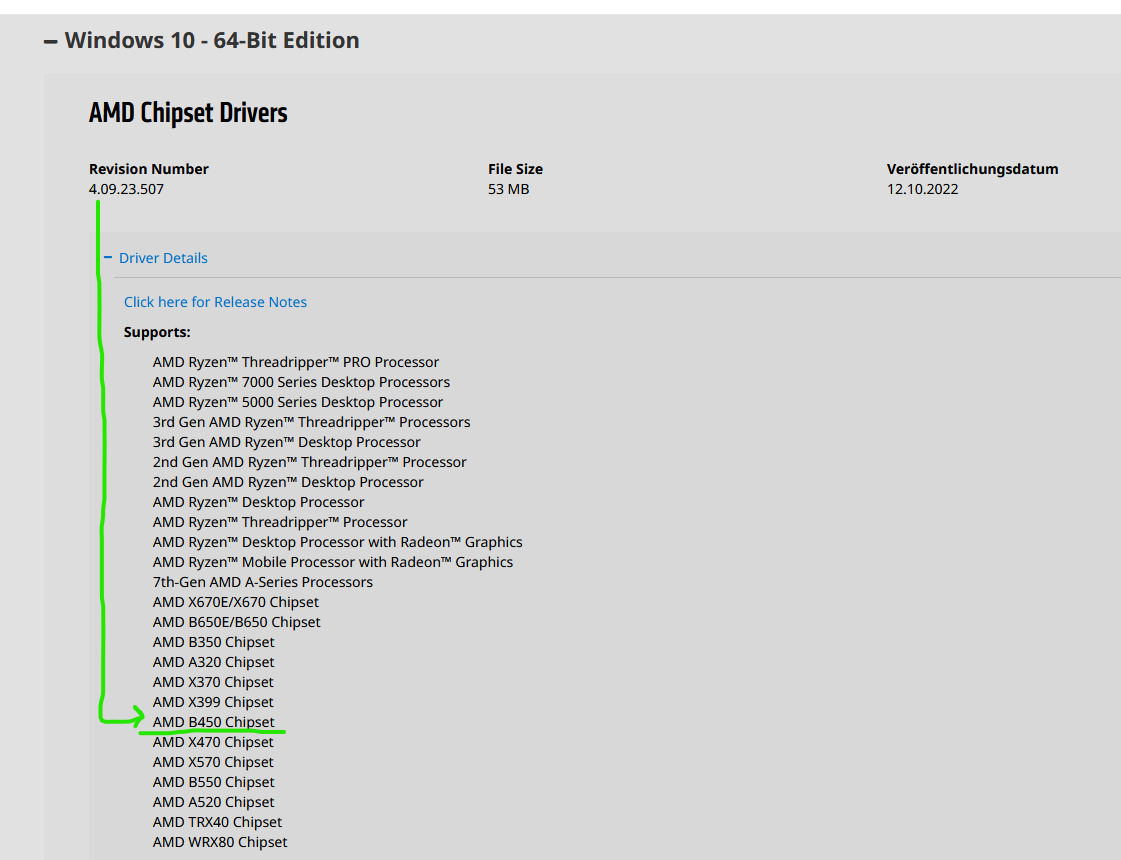1121x860 pixels.
Task: Select AMD A520 Chipset entry
Action: click(214, 803)
